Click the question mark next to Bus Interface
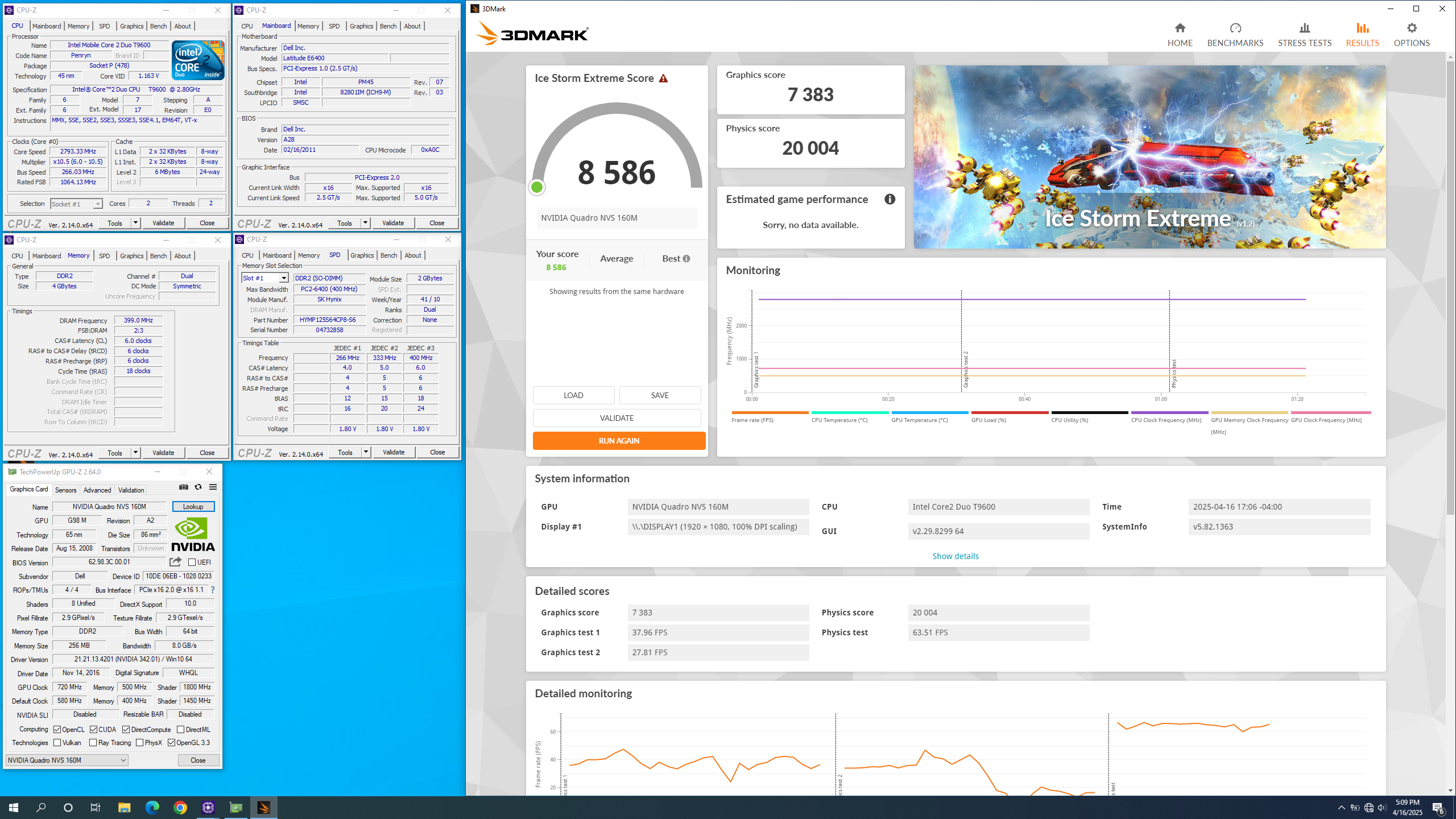The height and width of the screenshot is (819, 1456). (213, 590)
